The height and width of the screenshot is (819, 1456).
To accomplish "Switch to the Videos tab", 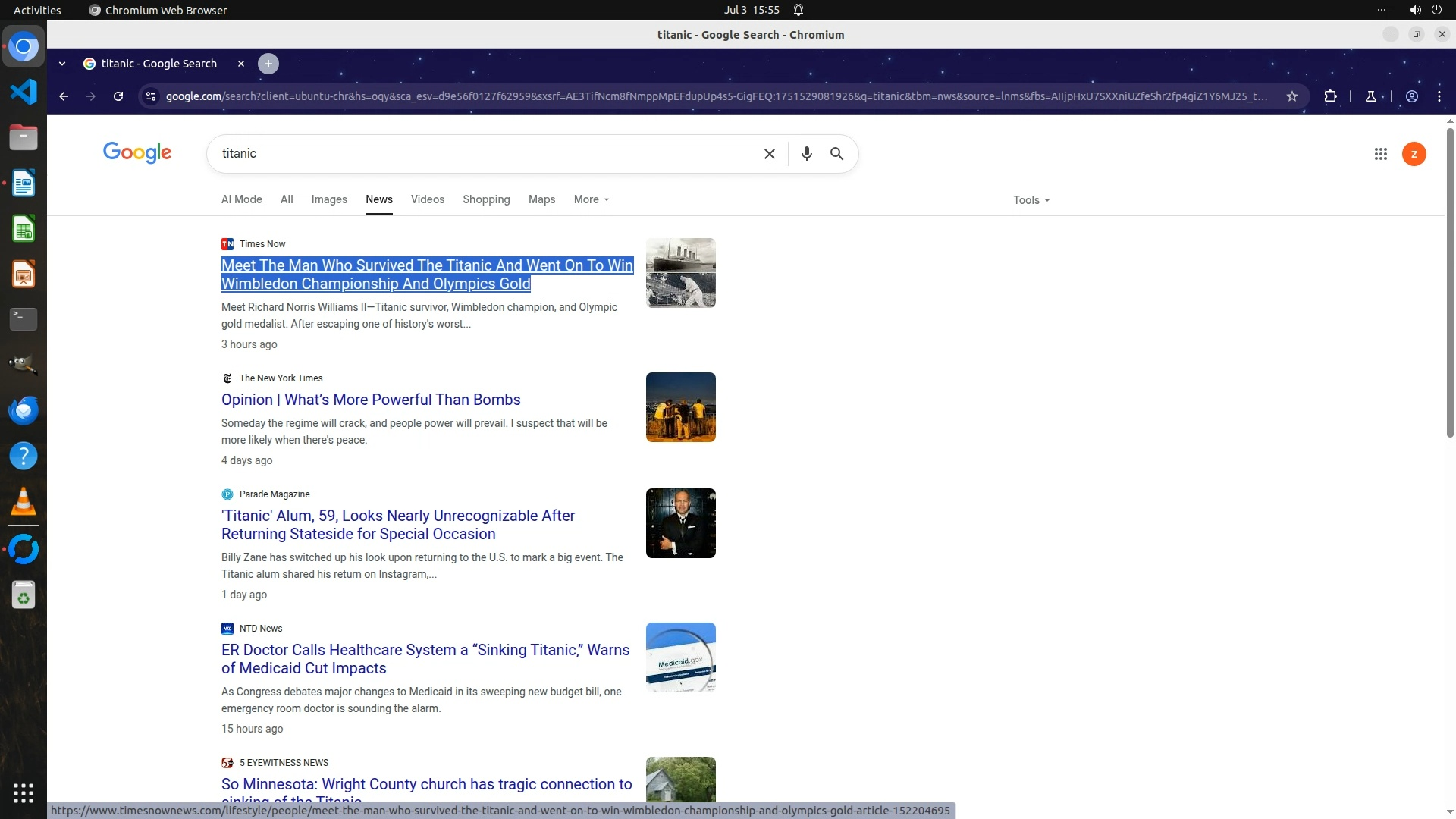I will 427,199.
